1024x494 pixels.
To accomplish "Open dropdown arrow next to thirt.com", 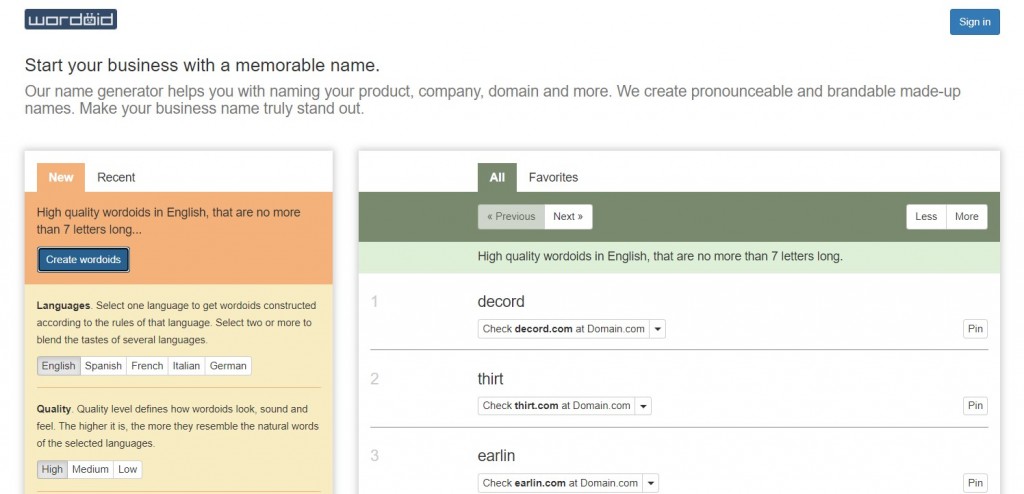I will pyautogui.click(x=643, y=406).
